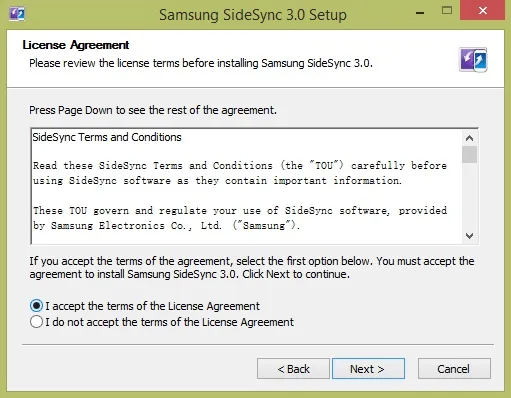The image size is (511, 398).
Task: Click paragraph beginning "Read these SideSync Terms"
Action: coord(239,173)
